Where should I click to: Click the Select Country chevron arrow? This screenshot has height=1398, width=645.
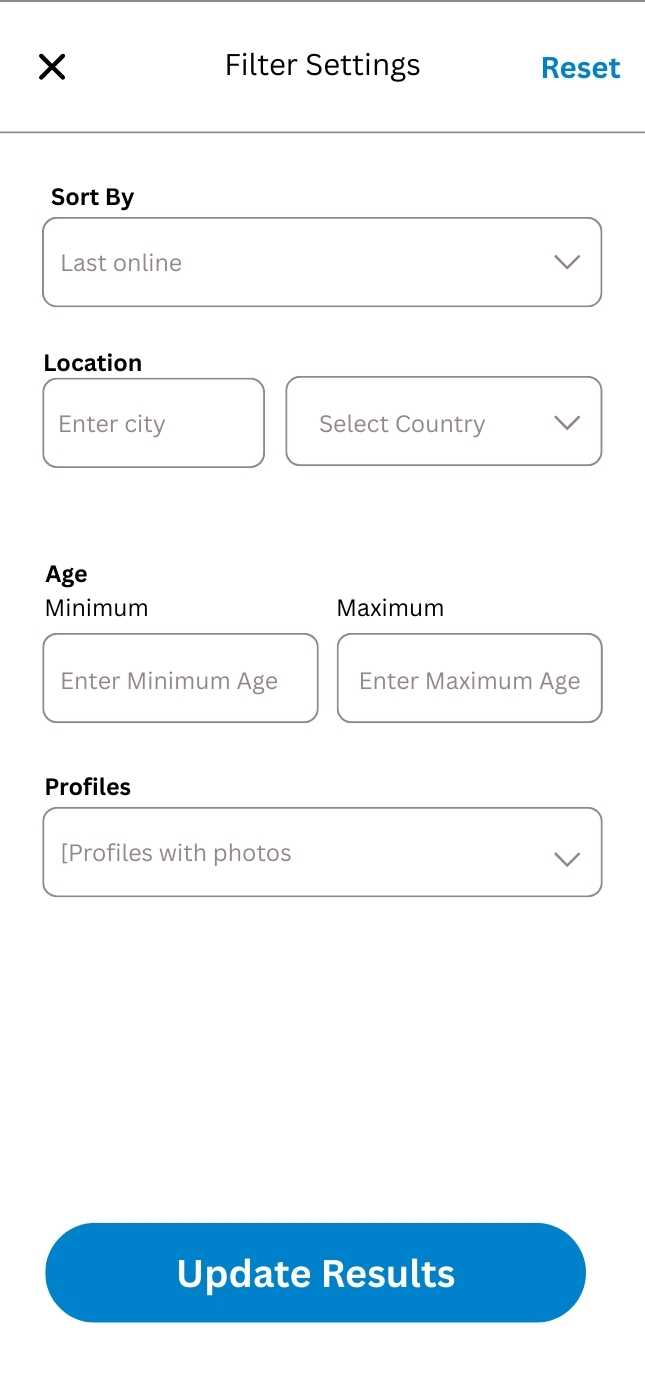[567, 422]
